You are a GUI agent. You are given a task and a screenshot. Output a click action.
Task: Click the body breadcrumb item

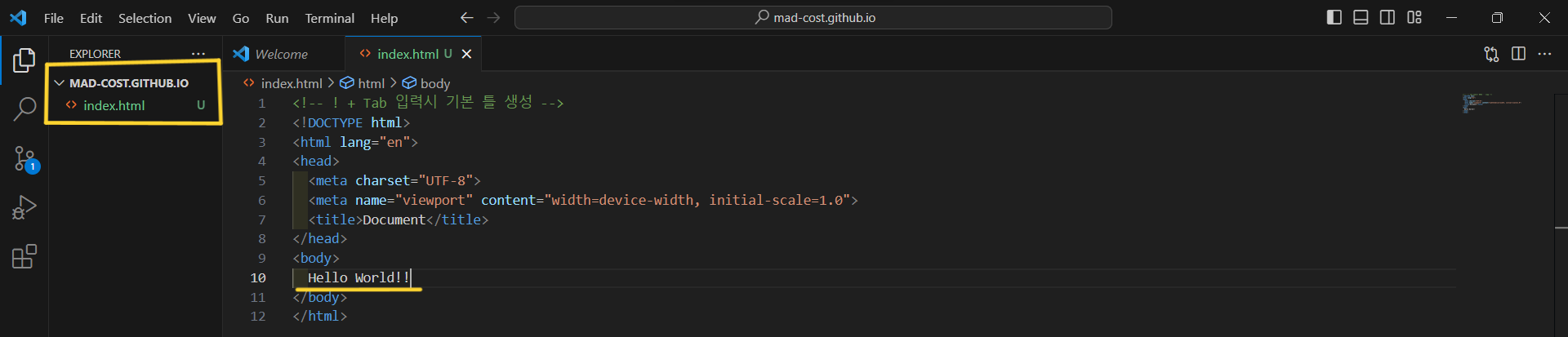click(x=434, y=83)
